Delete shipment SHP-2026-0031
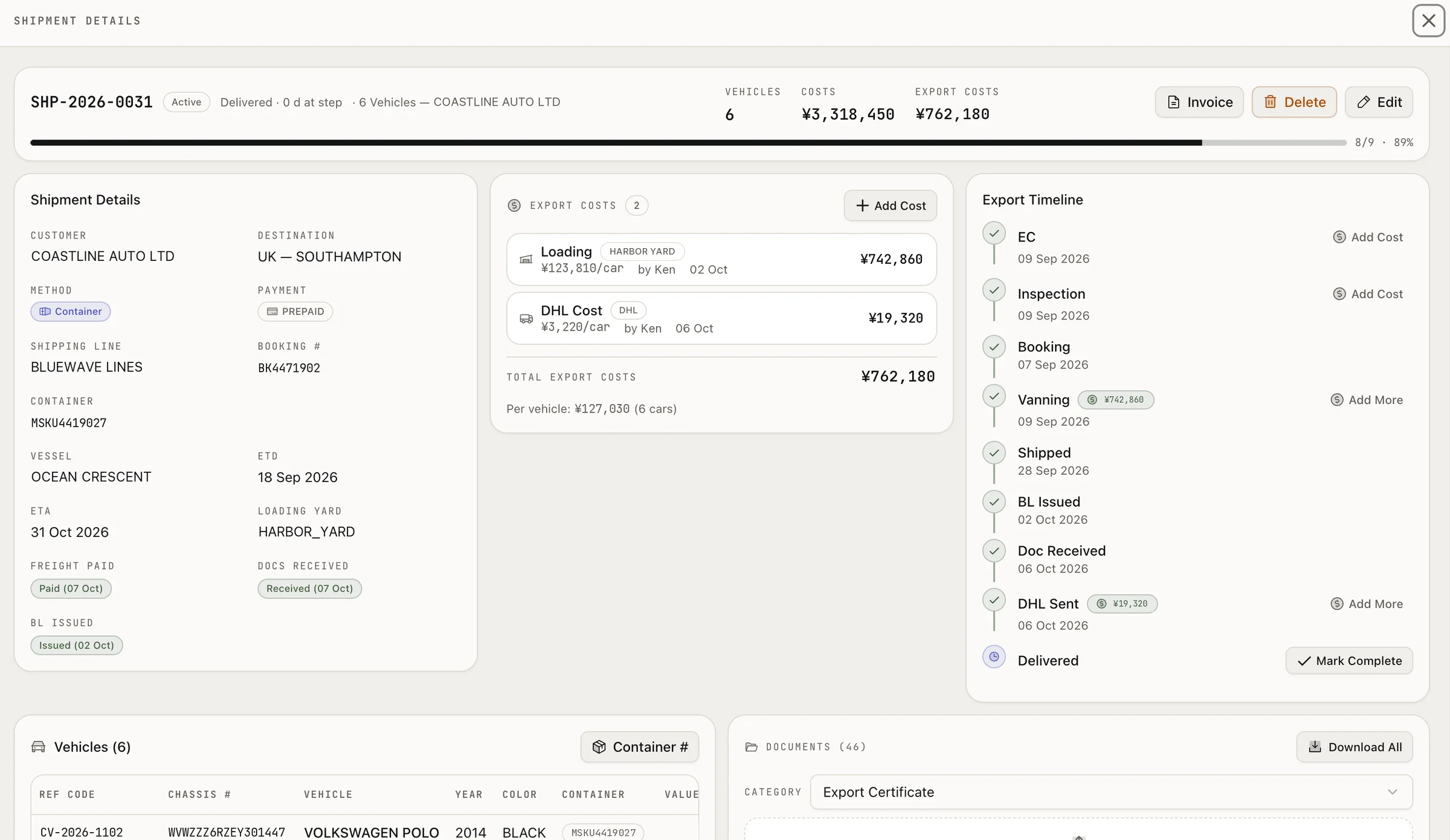The height and width of the screenshot is (840, 1450). [1294, 102]
